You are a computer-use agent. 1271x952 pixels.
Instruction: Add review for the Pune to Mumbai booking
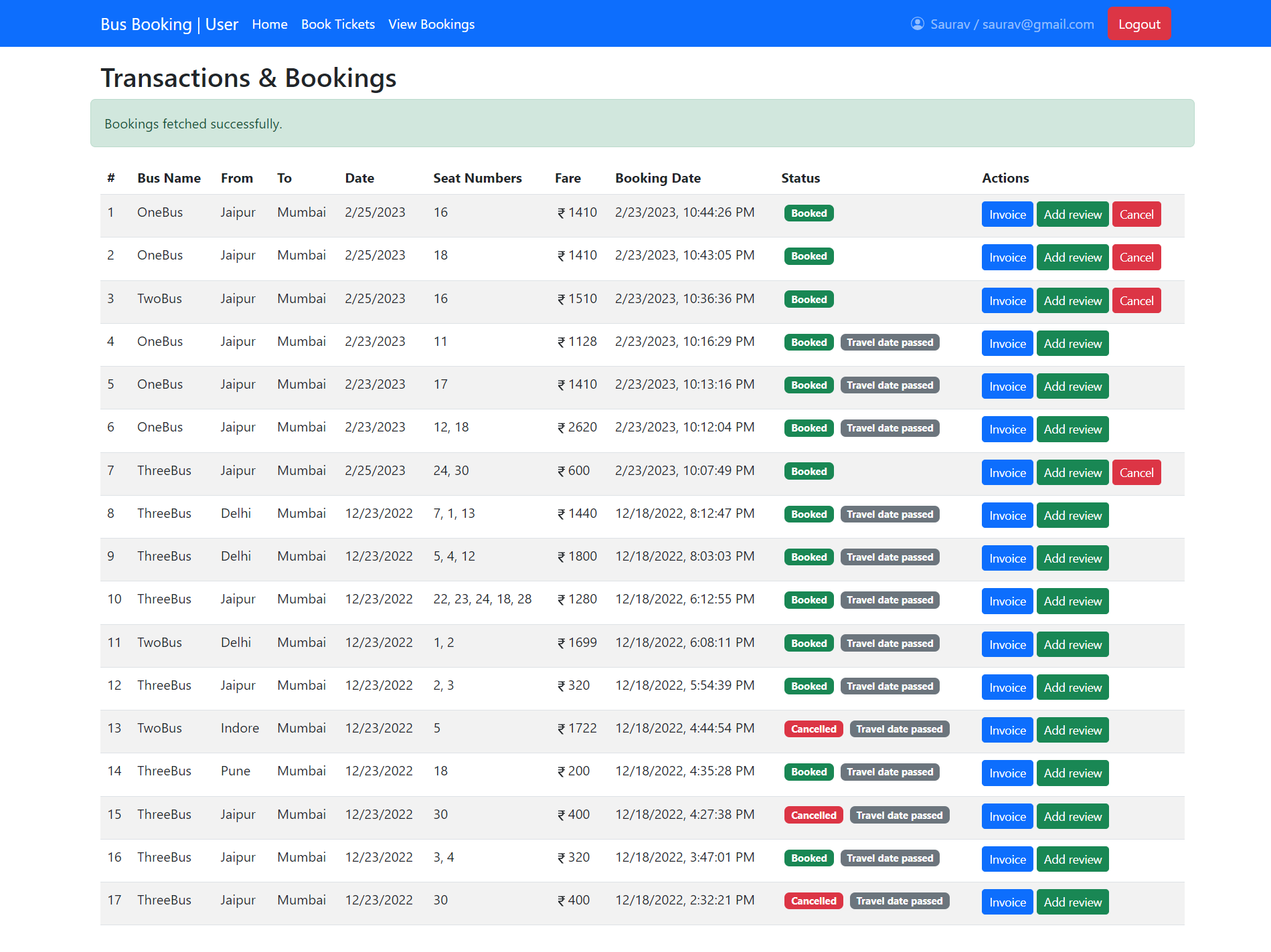(1072, 773)
